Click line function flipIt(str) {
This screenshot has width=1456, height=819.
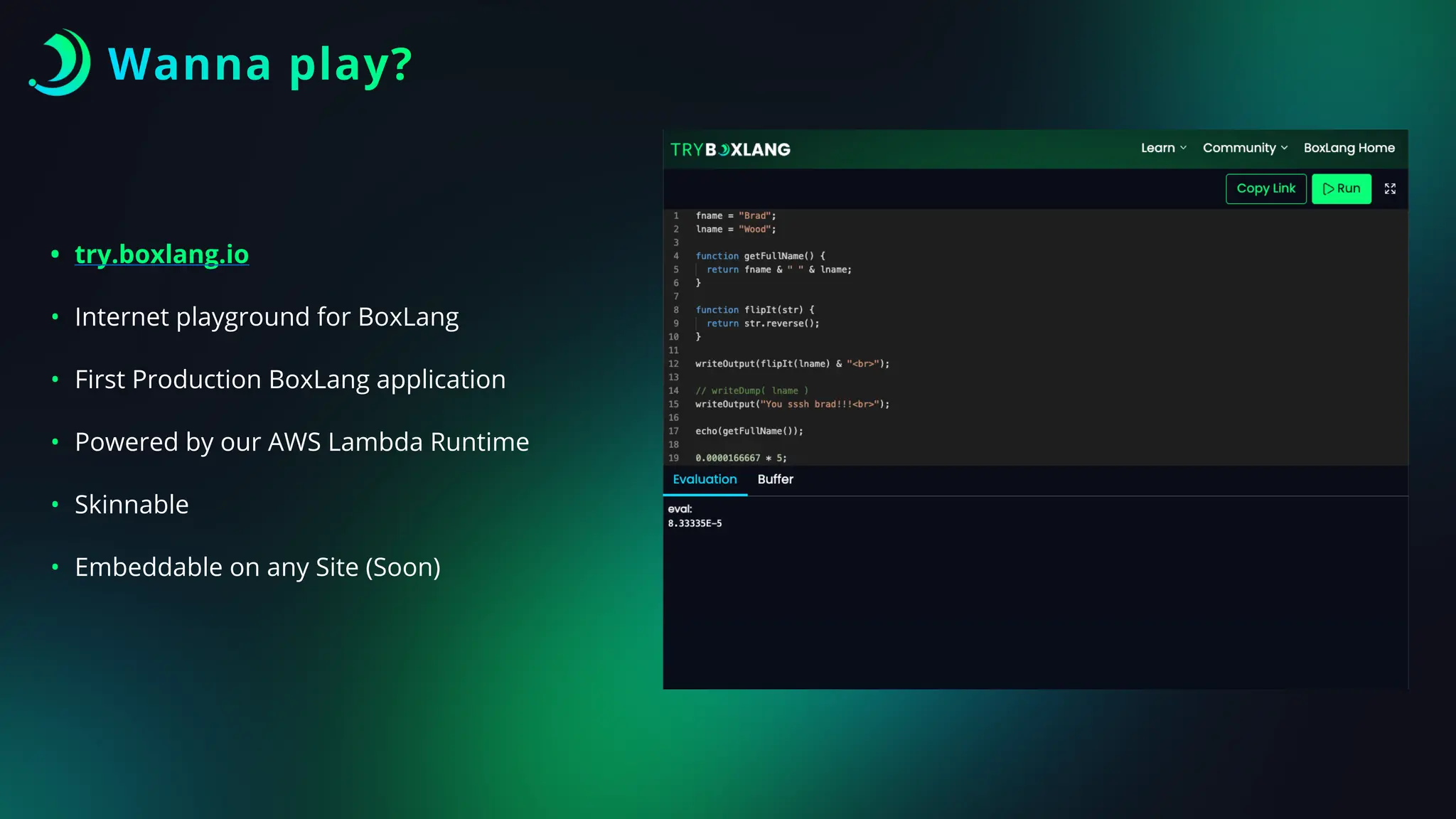pos(755,310)
